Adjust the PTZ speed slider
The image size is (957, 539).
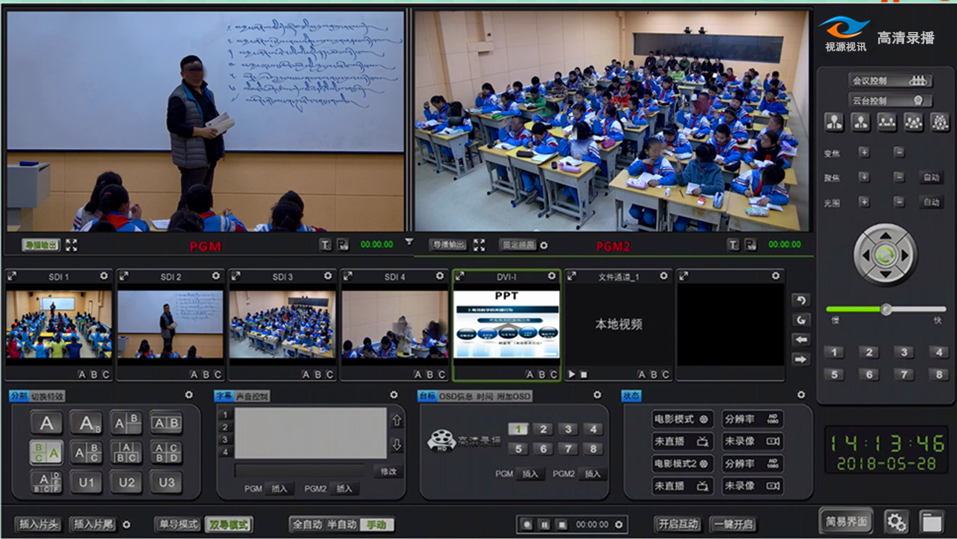[885, 309]
